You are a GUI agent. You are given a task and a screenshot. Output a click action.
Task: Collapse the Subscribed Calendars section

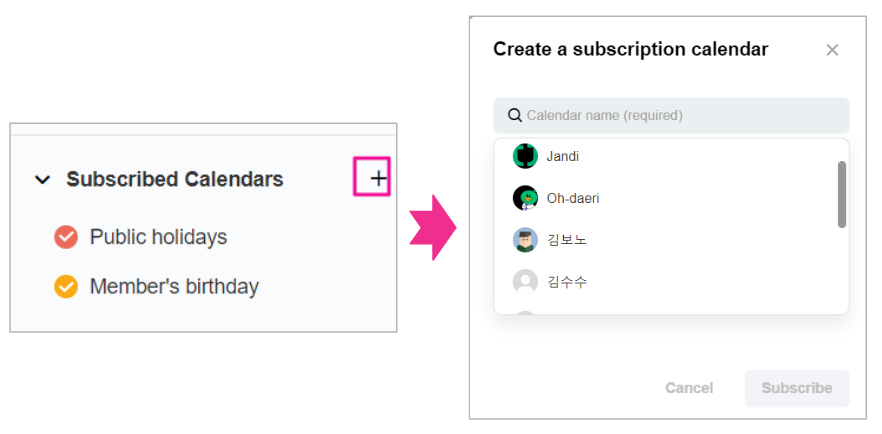42,180
